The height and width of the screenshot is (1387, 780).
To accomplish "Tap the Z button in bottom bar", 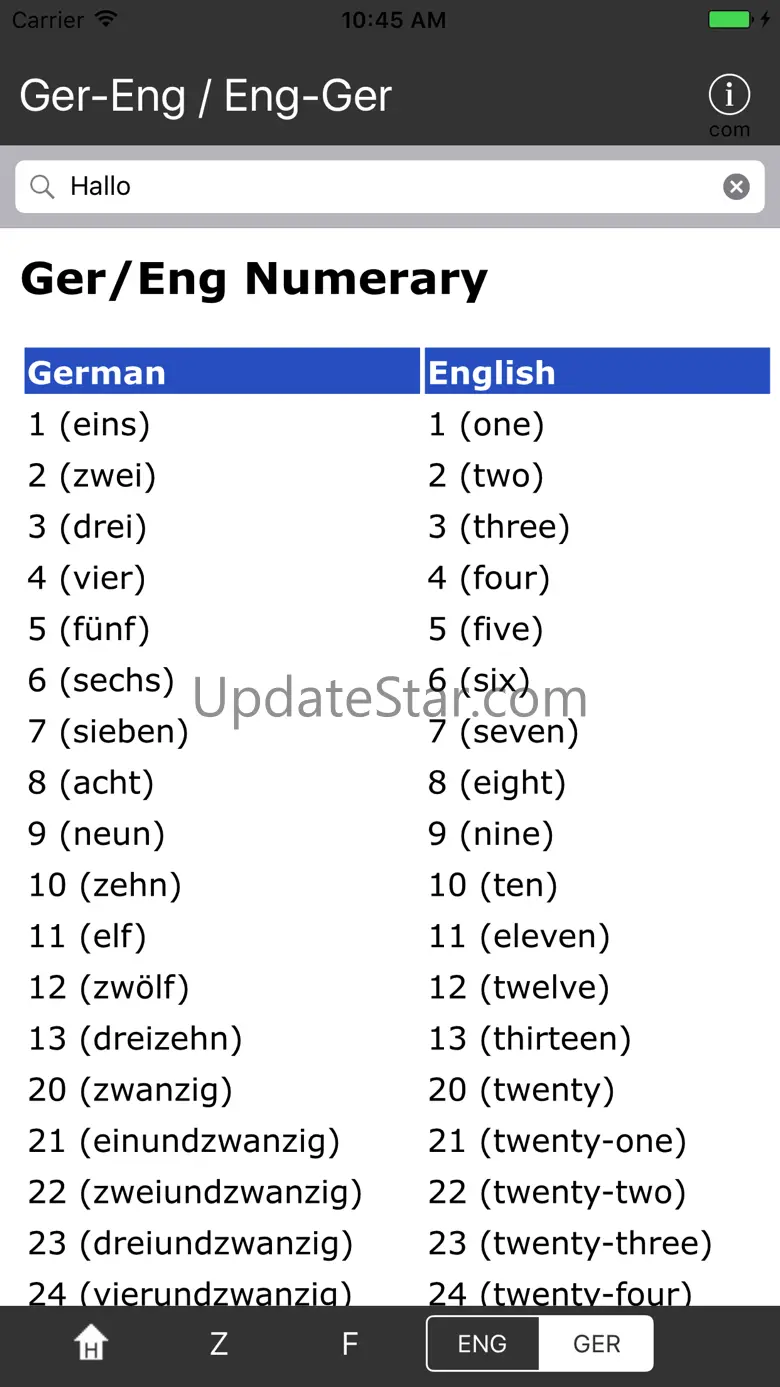I will pyautogui.click(x=219, y=1343).
